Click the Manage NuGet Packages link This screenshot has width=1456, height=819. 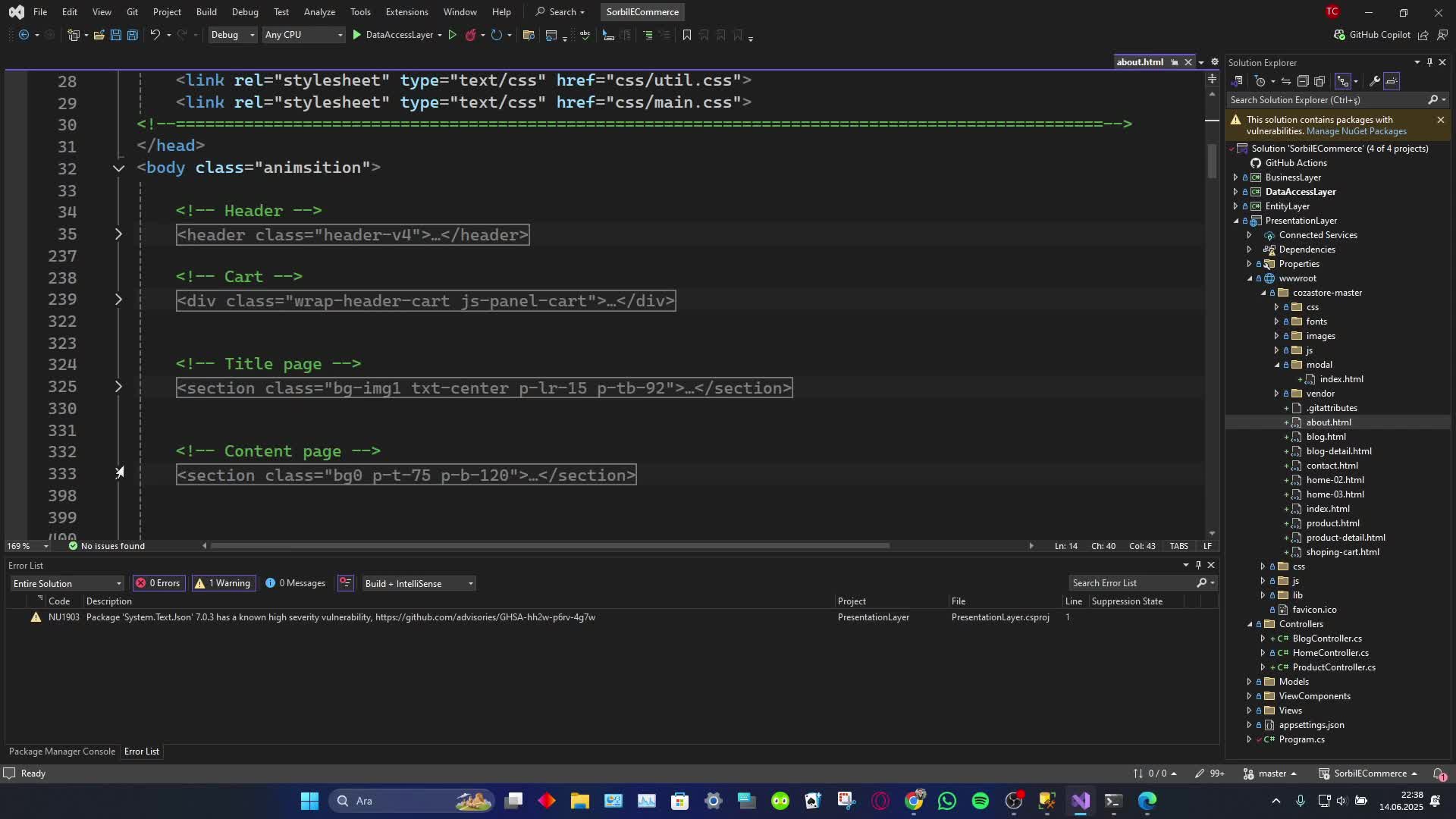[x=1356, y=131]
